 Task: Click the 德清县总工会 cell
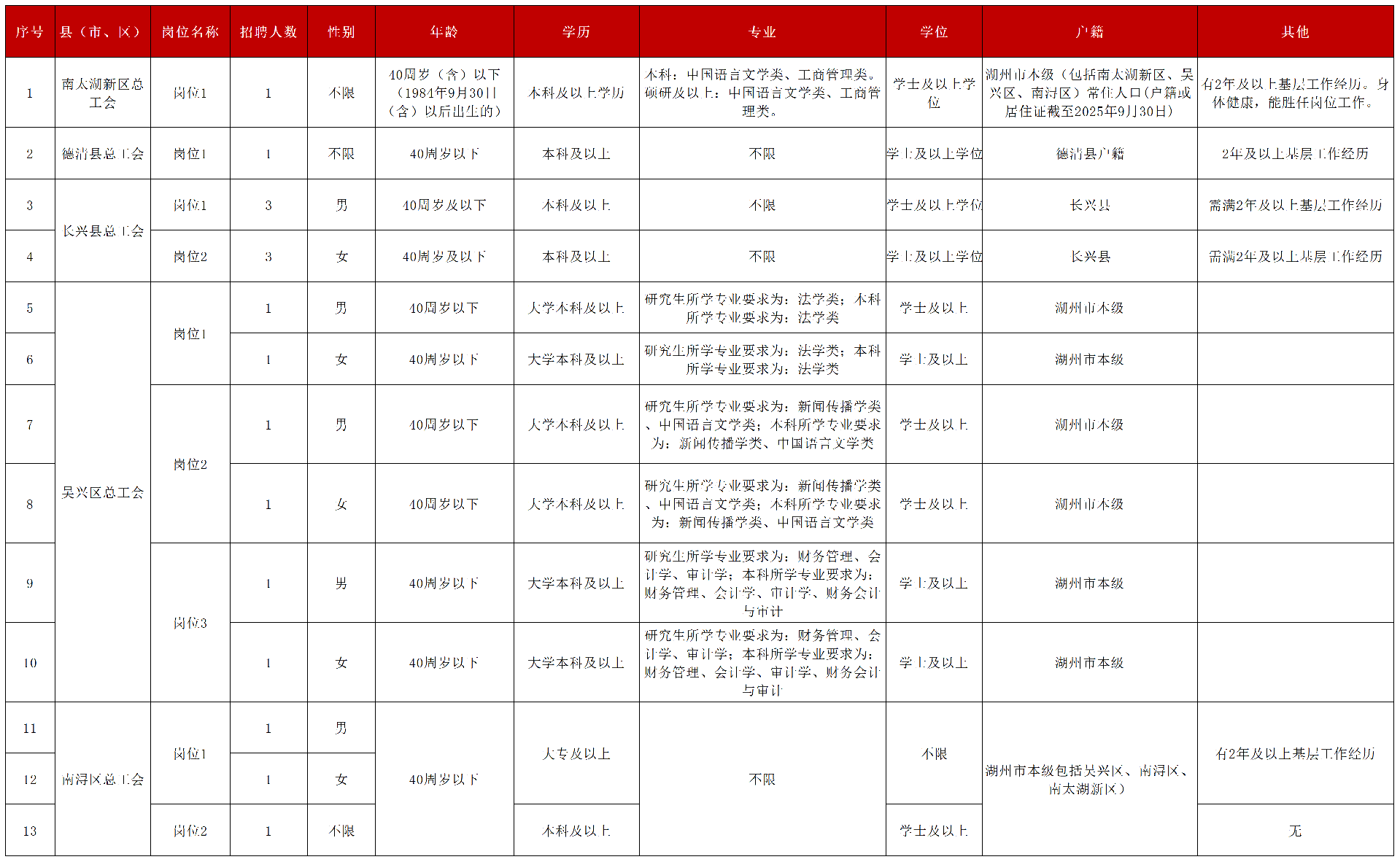(x=103, y=154)
